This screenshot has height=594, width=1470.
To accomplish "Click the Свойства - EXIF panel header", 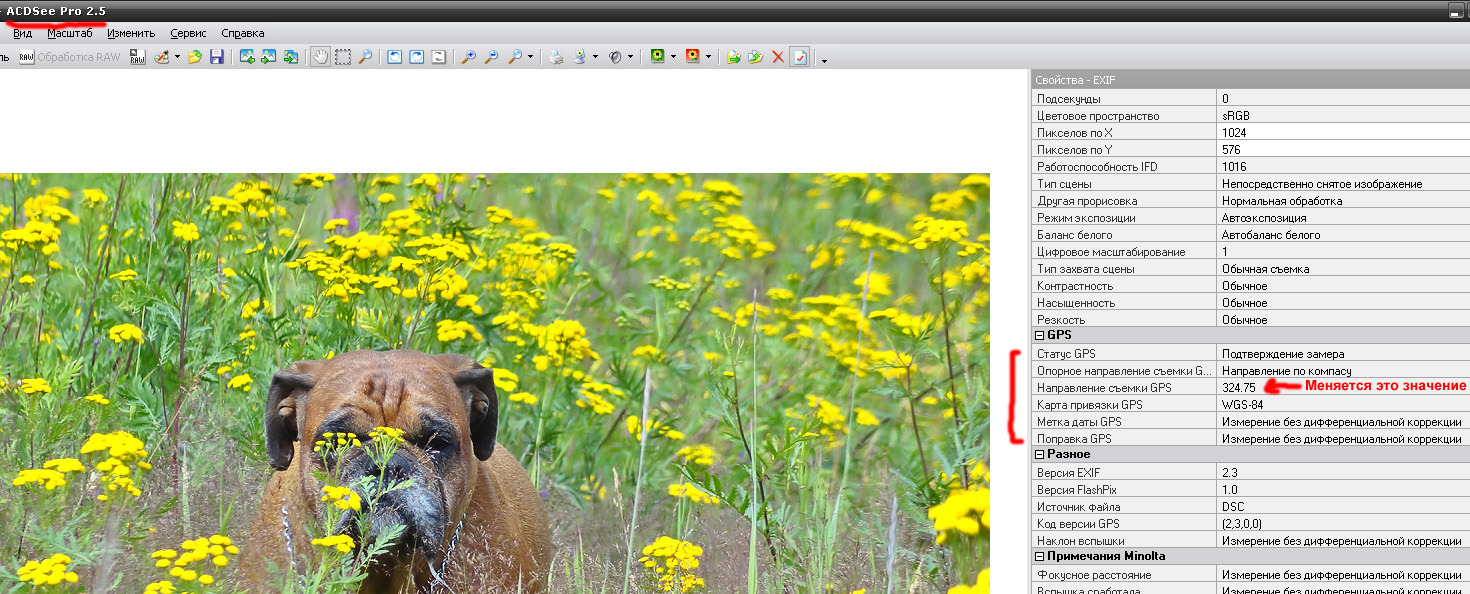I will point(1250,79).
